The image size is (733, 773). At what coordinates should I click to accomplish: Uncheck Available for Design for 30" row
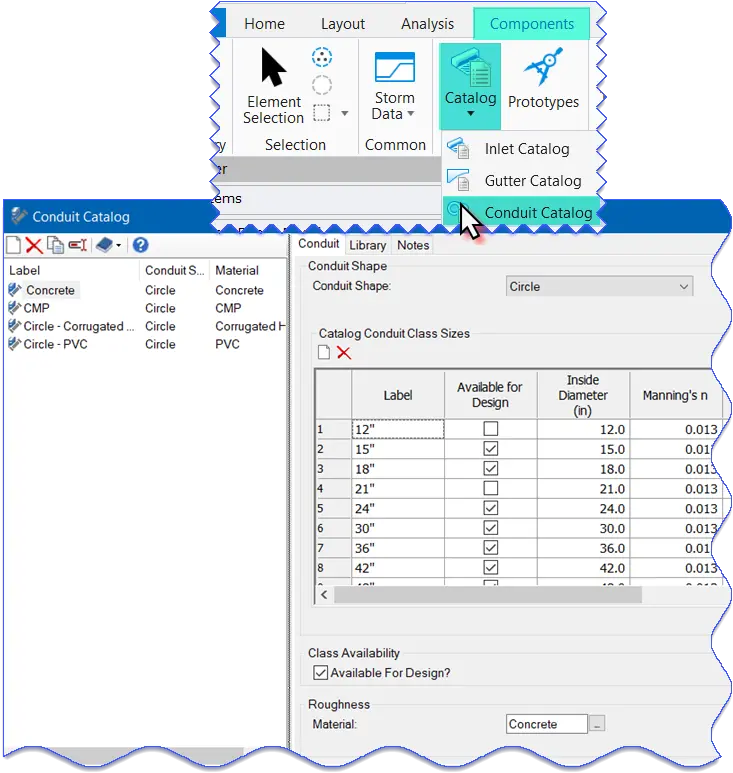click(490, 528)
